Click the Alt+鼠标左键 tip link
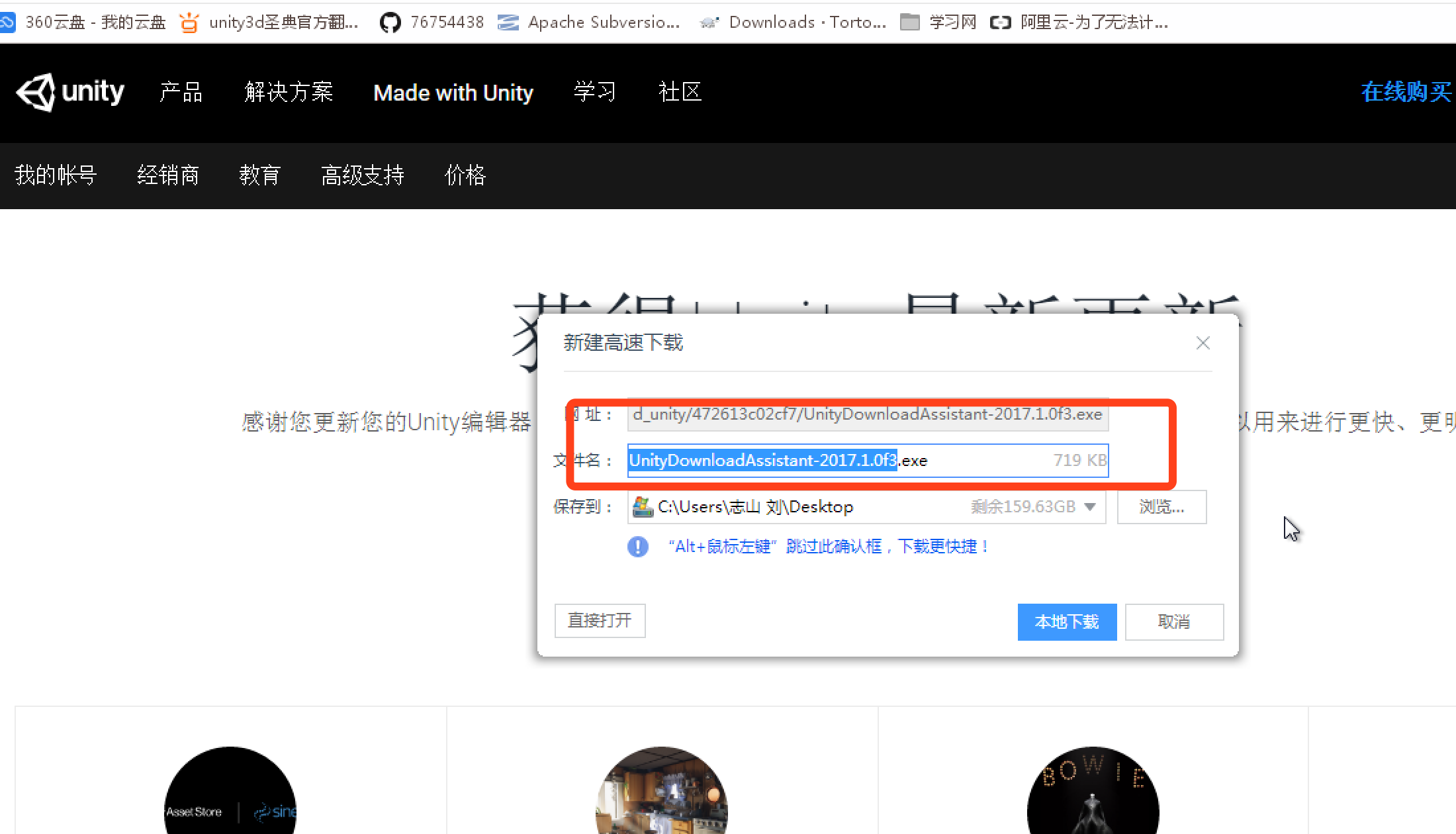 click(x=829, y=547)
